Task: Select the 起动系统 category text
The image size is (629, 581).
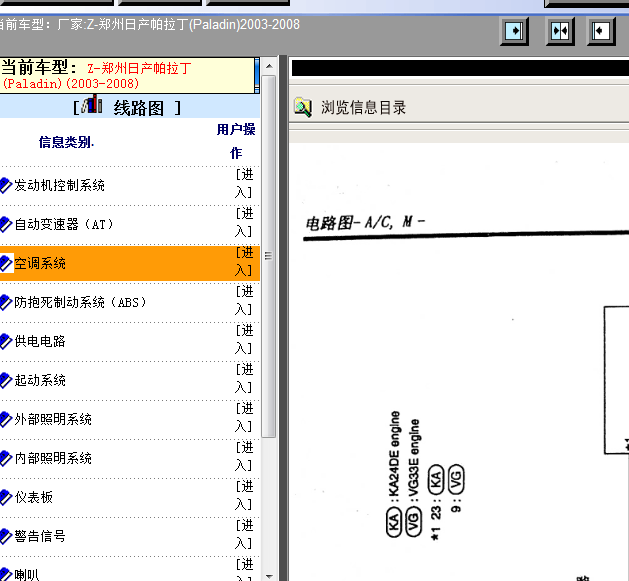Action: (40, 380)
